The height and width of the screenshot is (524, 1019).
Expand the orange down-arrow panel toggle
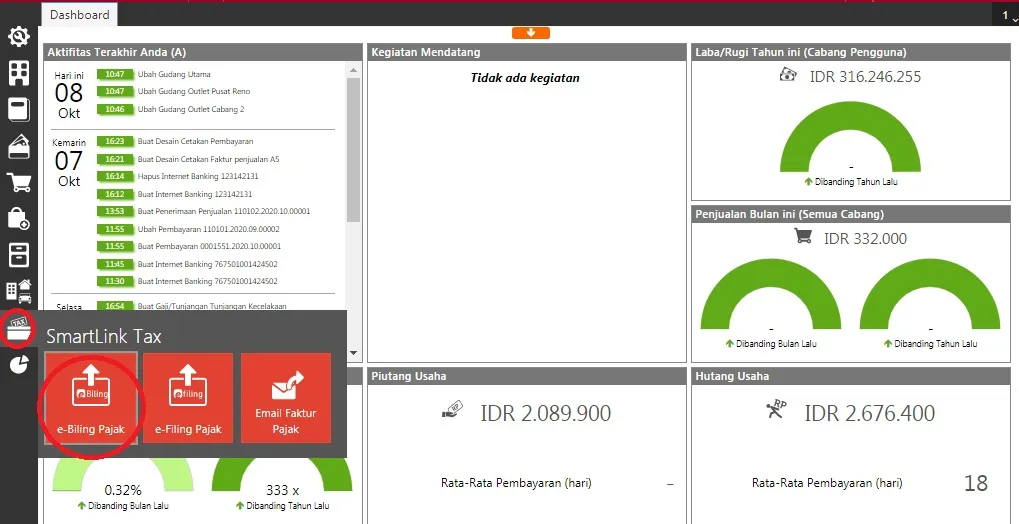[530, 33]
